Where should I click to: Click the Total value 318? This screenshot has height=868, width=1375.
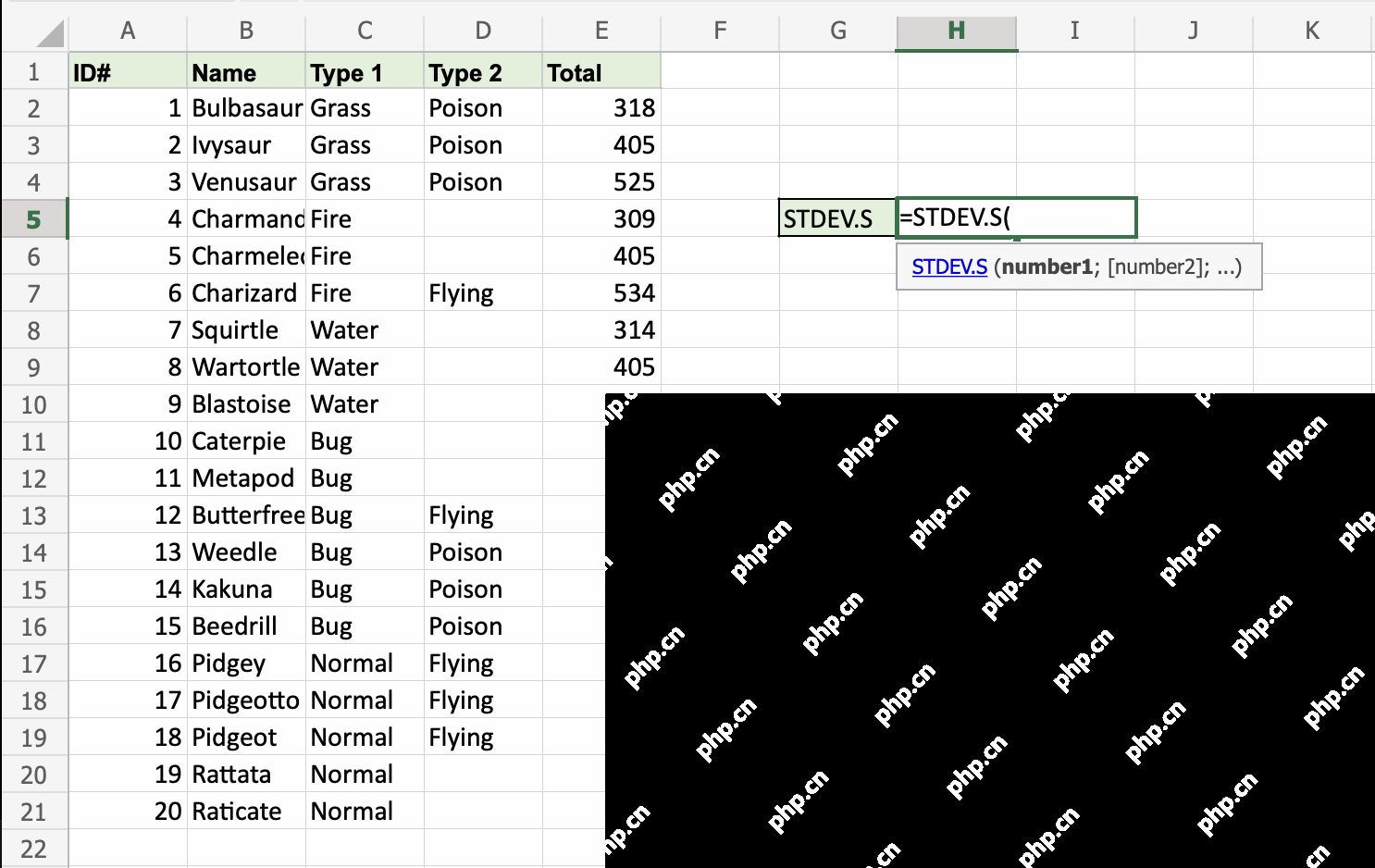(x=601, y=108)
